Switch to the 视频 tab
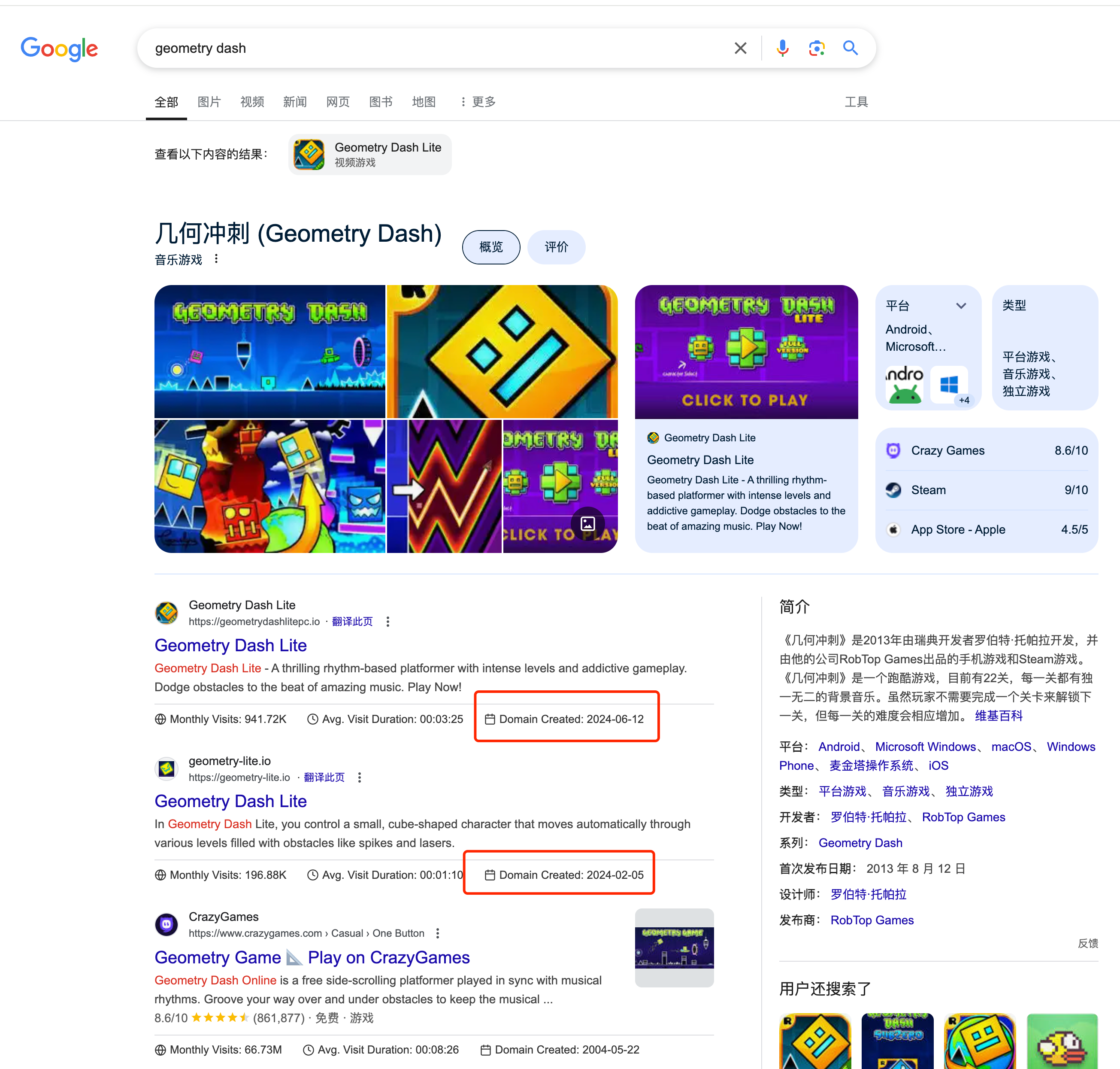This screenshot has width=1120, height=1069. point(252,102)
